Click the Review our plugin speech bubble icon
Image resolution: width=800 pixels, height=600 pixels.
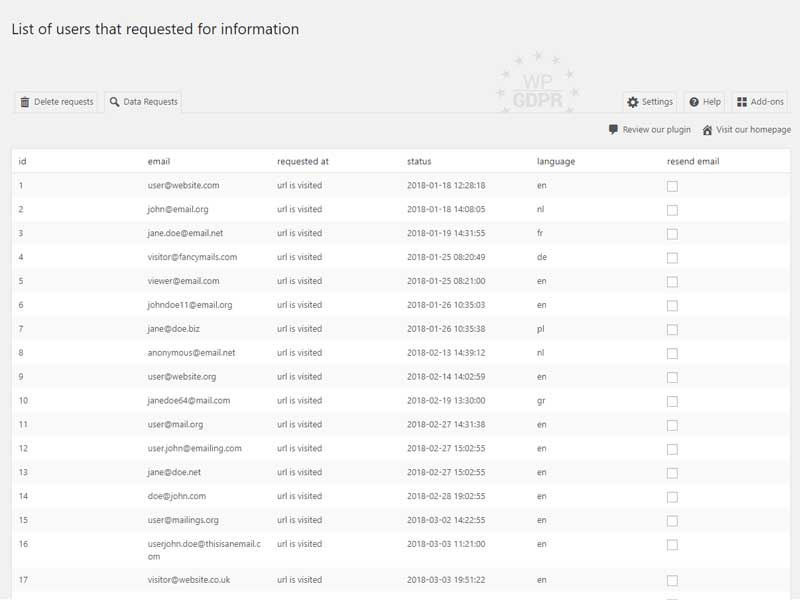click(x=613, y=130)
